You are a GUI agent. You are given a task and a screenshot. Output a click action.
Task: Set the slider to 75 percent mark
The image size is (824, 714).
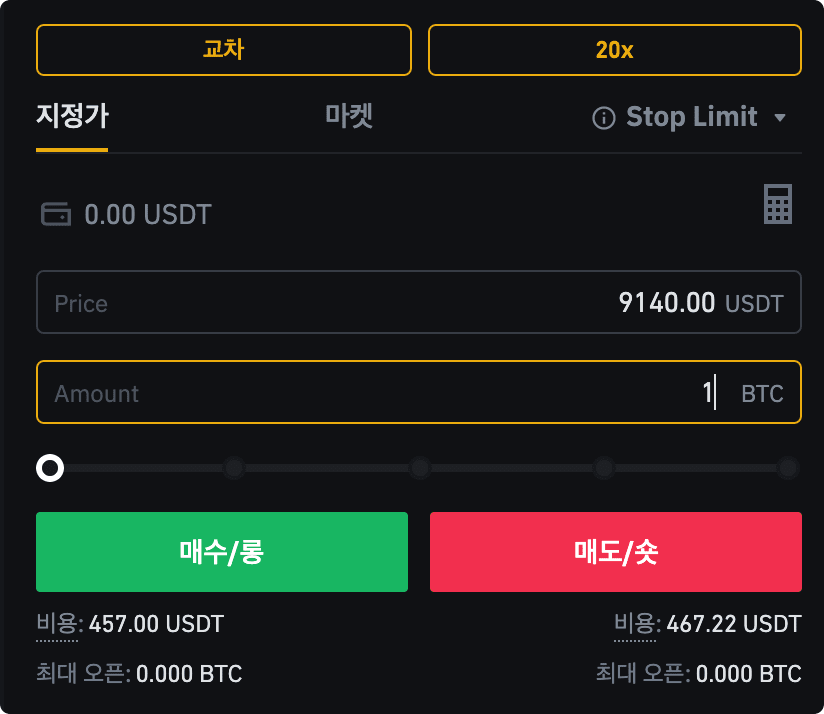604,468
